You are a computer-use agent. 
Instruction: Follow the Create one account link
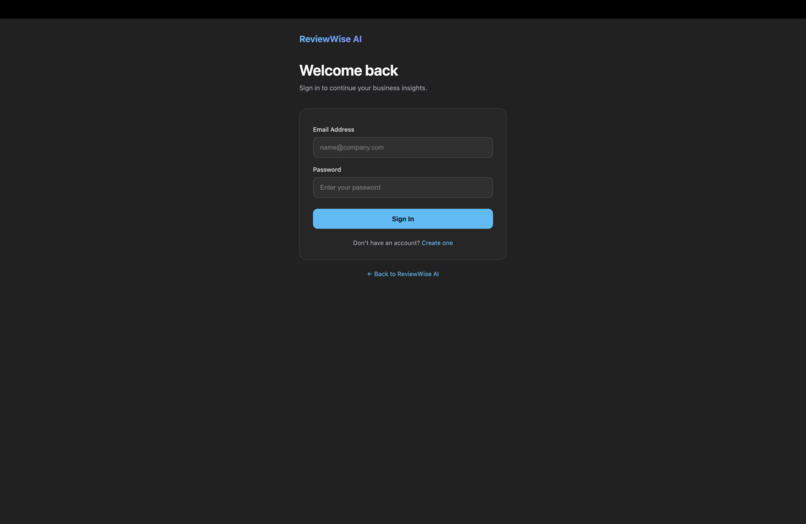[x=437, y=243]
